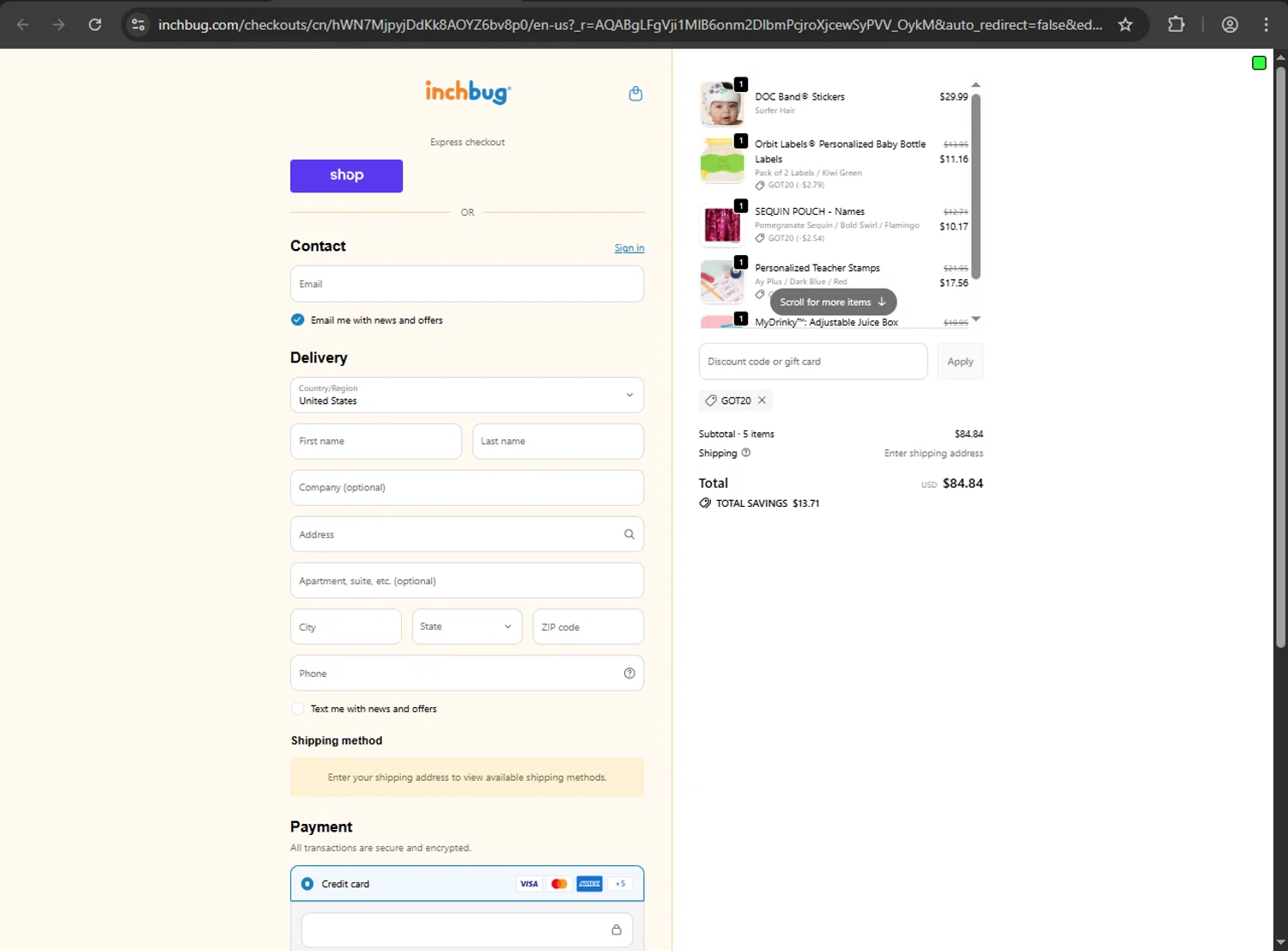Click the TOTAL SAVINGS $13.71 text

(x=768, y=503)
